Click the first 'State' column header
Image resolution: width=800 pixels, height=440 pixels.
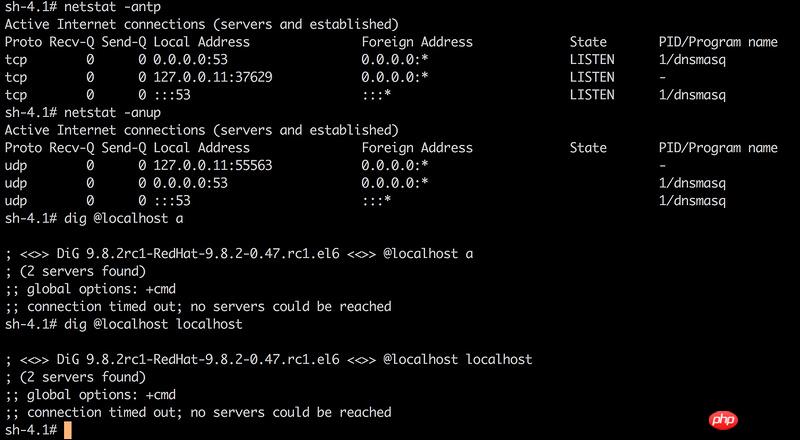point(588,42)
